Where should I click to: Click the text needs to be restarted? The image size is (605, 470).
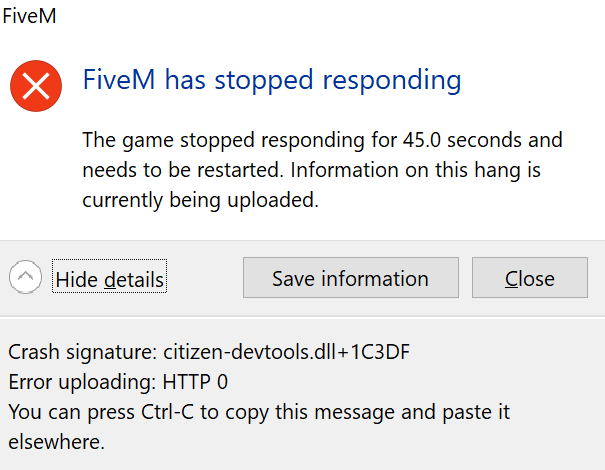[167, 169]
